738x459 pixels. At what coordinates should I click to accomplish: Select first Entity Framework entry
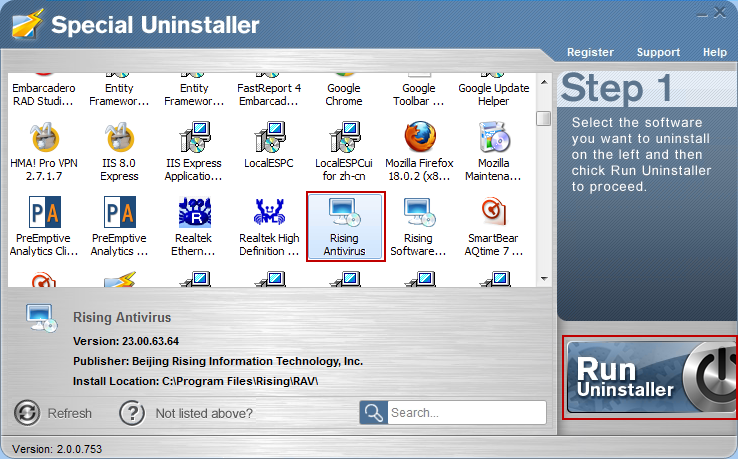coord(119,94)
